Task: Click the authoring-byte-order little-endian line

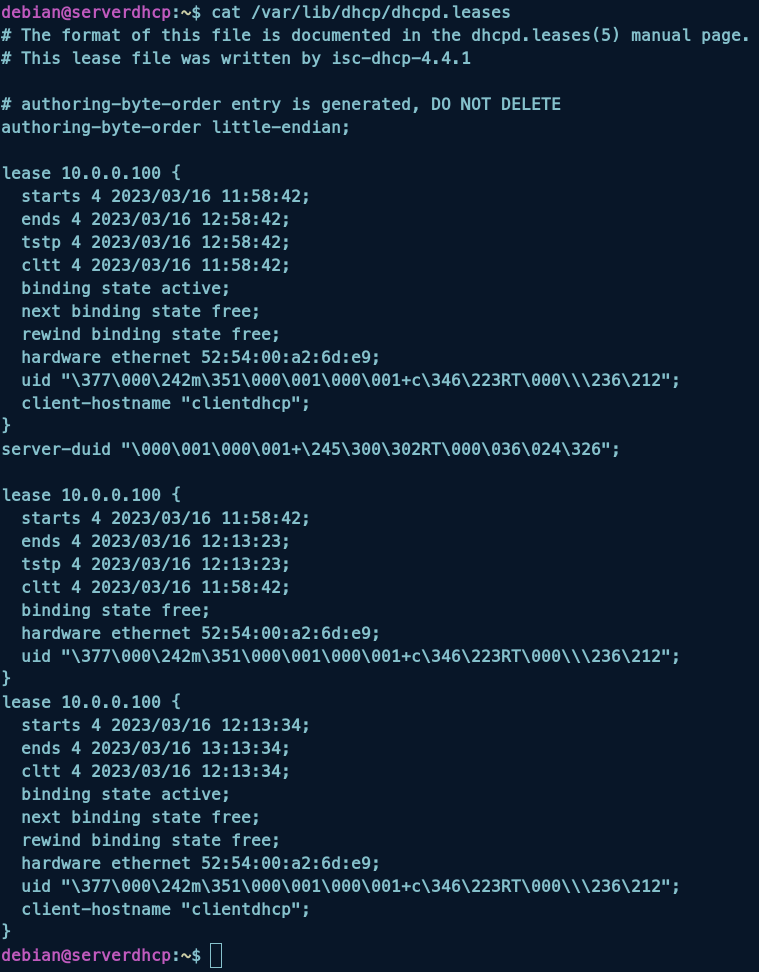Action: (x=176, y=128)
